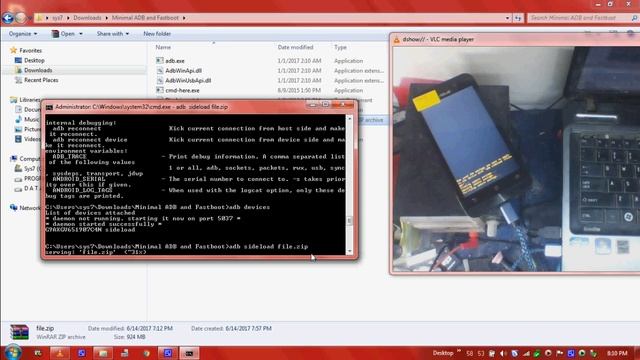This screenshot has height=360, width=640.
Task: Click the cmd scrollbar up arrow
Action: click(349, 118)
